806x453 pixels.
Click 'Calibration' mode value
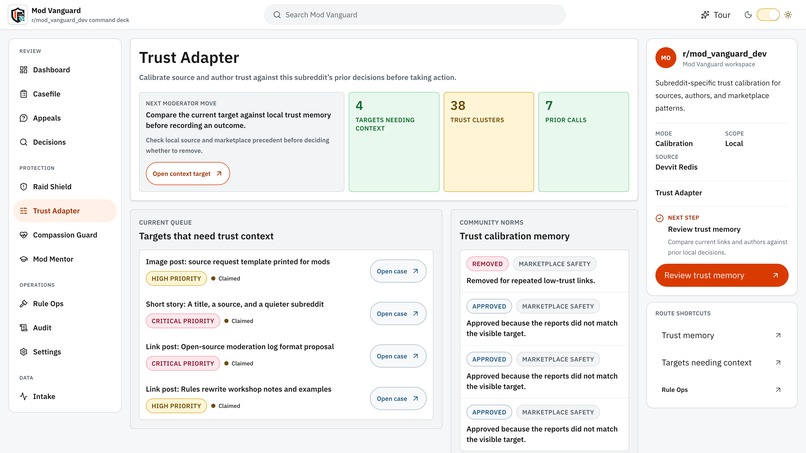(674, 143)
